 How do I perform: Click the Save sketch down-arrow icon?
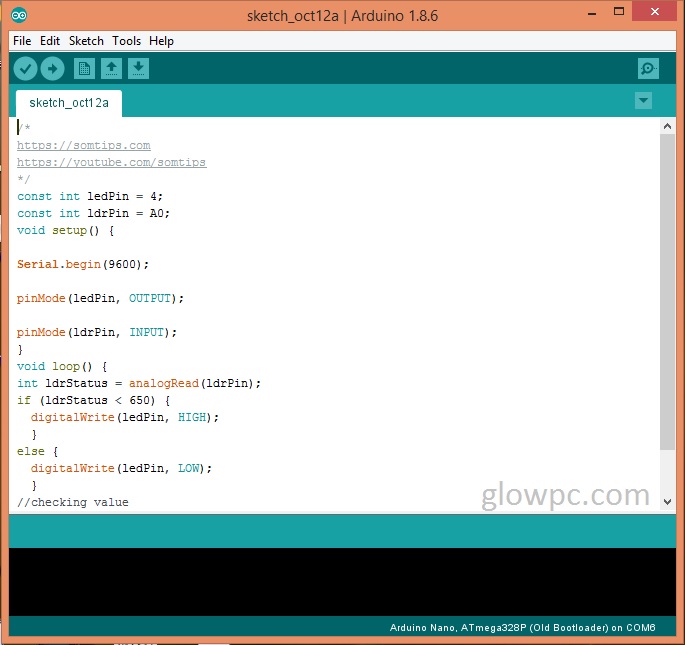click(x=139, y=69)
